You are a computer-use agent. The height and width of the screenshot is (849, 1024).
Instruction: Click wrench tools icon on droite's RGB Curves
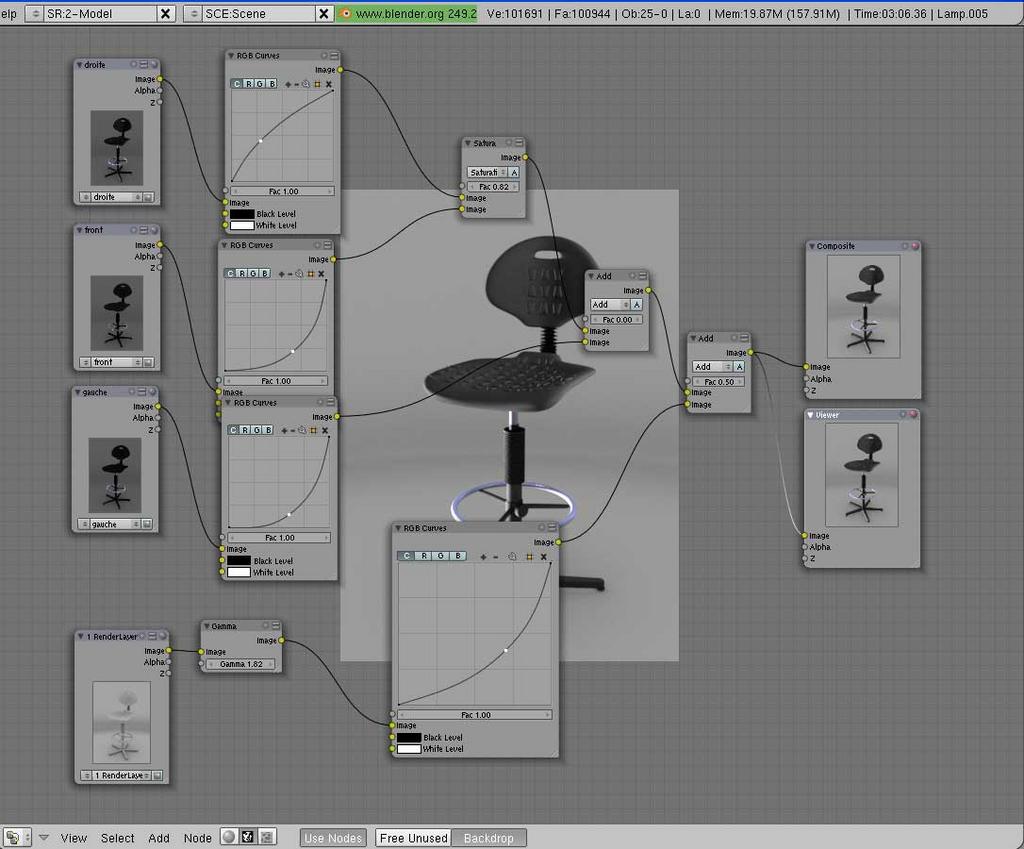[306, 84]
